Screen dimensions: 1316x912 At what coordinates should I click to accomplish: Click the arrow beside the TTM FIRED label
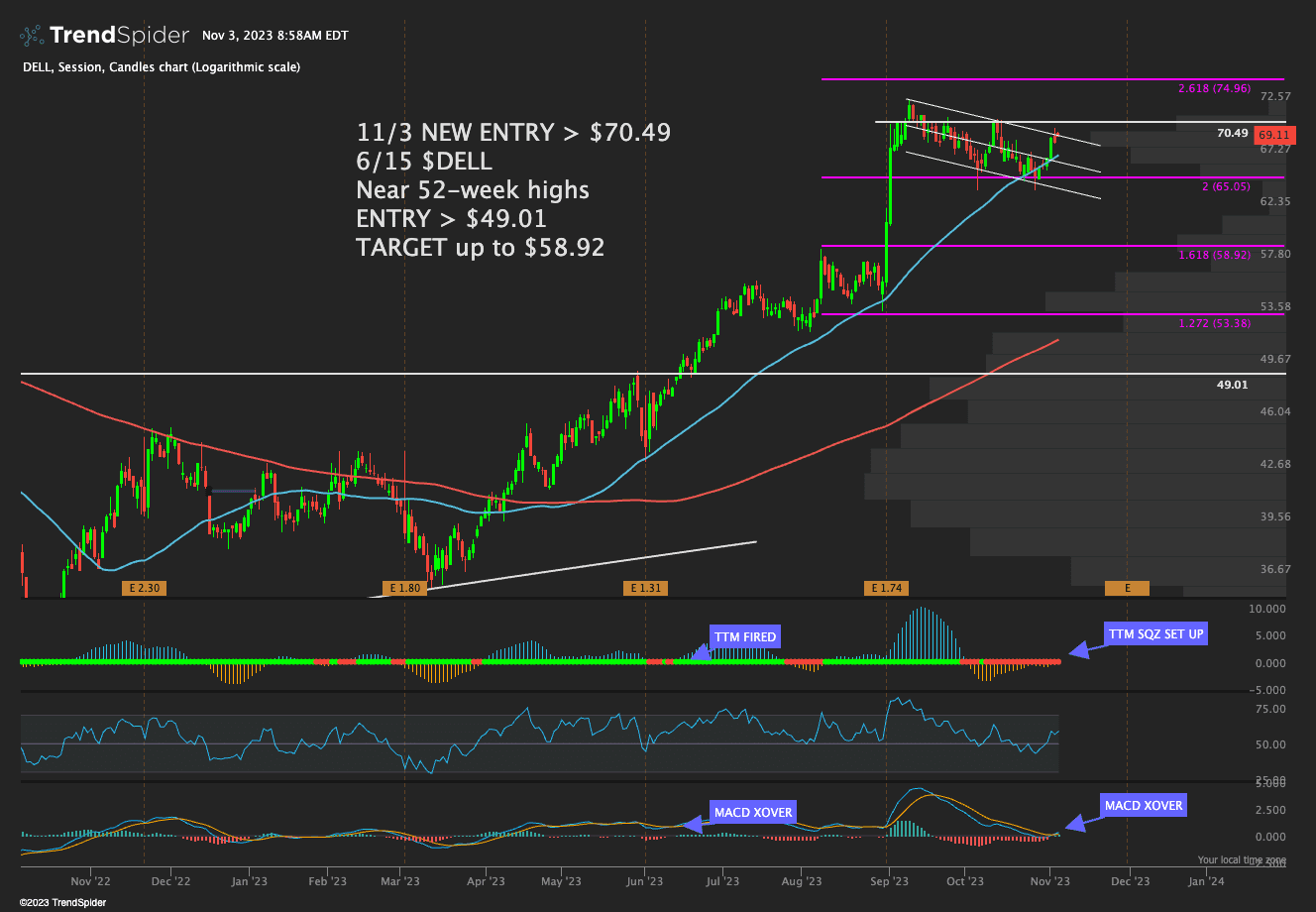(x=701, y=649)
